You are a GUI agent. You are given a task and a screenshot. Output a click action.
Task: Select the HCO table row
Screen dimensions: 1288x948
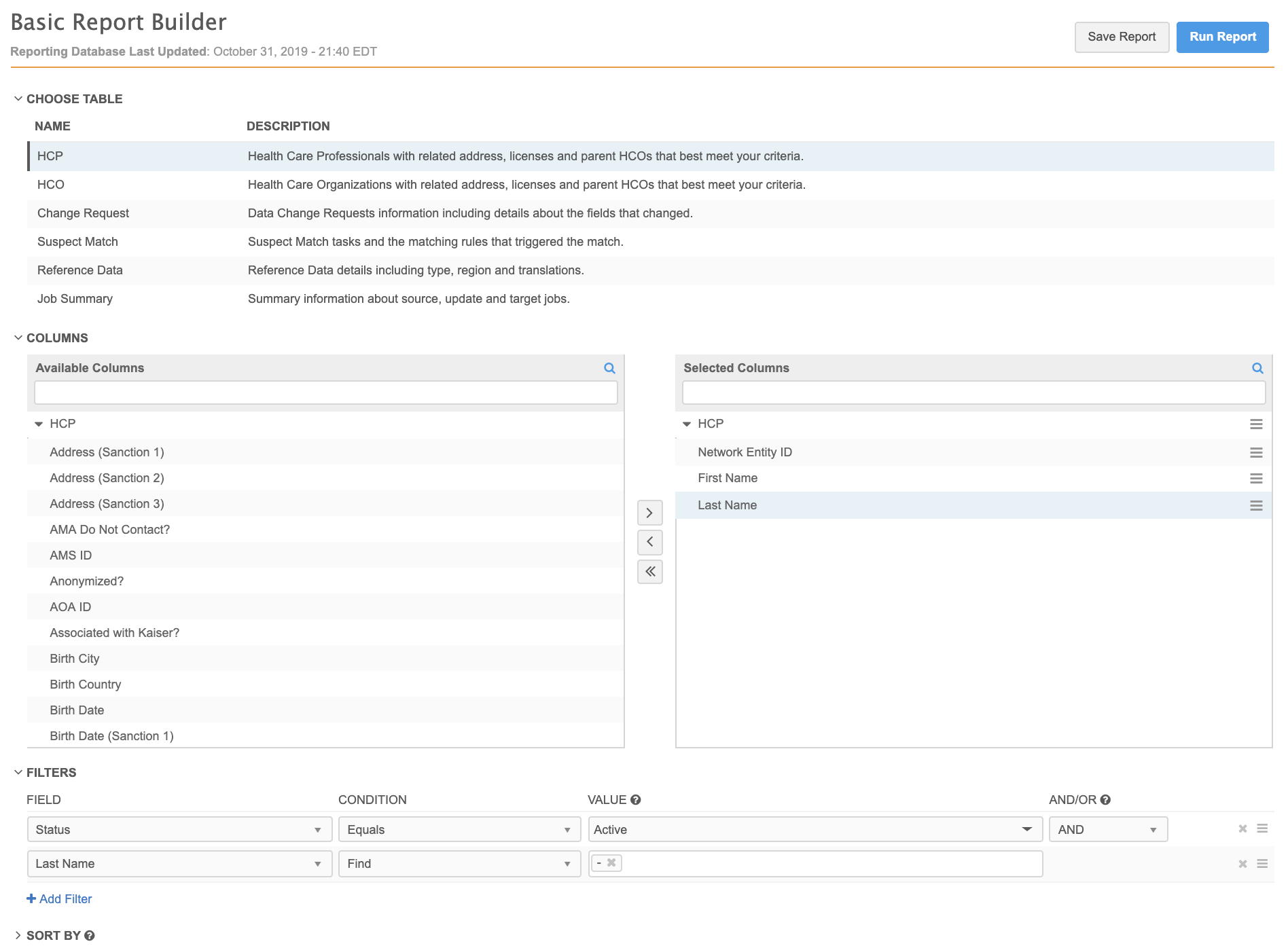point(51,185)
